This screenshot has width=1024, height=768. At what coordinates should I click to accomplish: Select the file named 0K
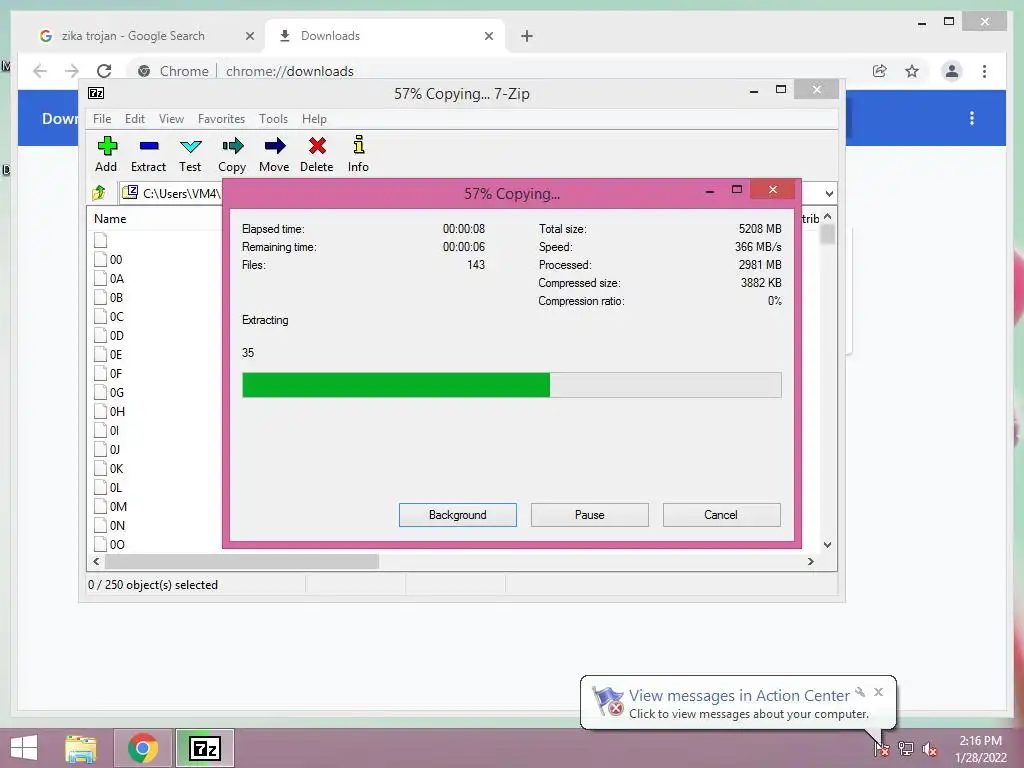pyautogui.click(x=116, y=468)
